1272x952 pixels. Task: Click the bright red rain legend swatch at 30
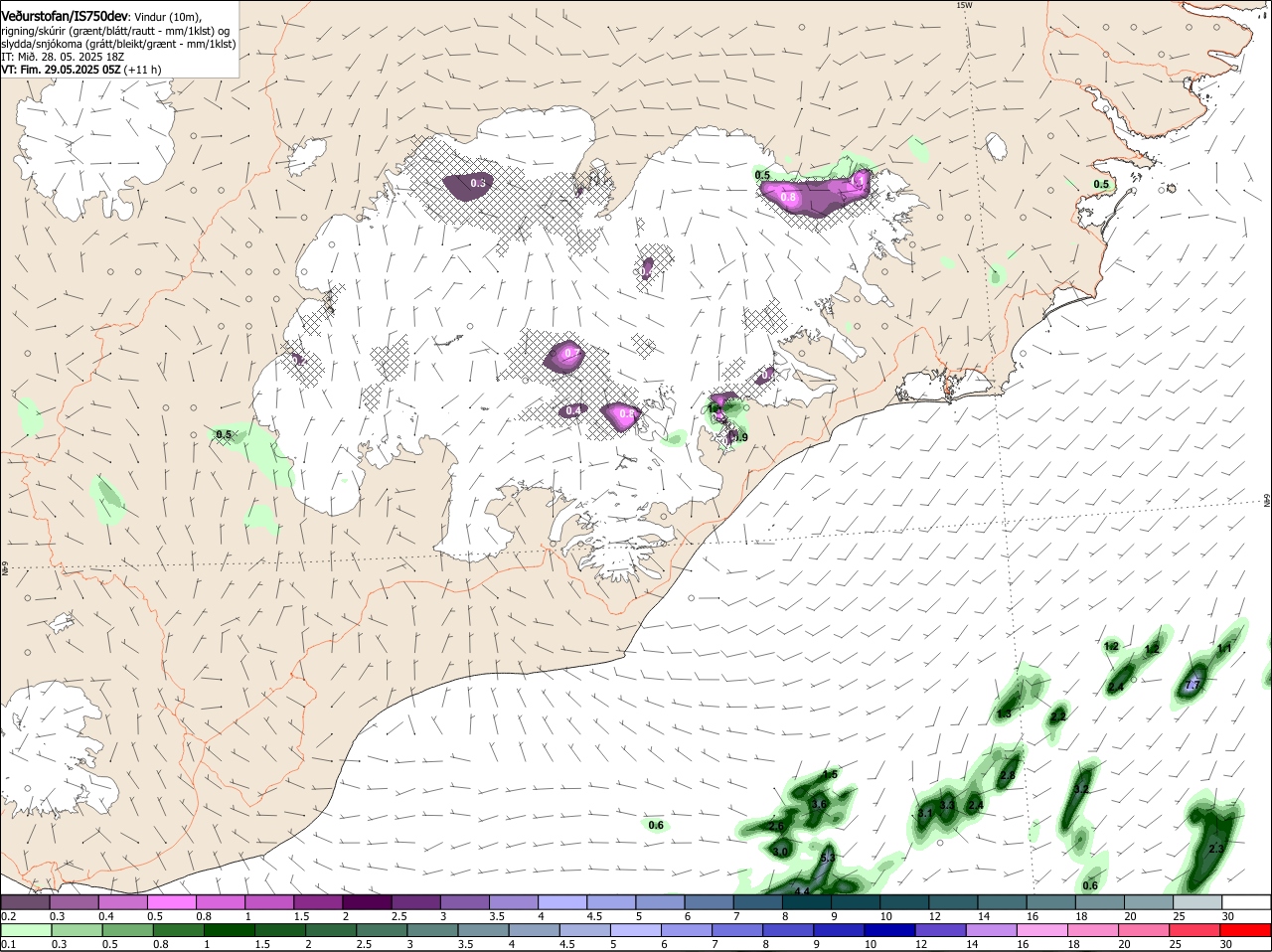[1246, 930]
